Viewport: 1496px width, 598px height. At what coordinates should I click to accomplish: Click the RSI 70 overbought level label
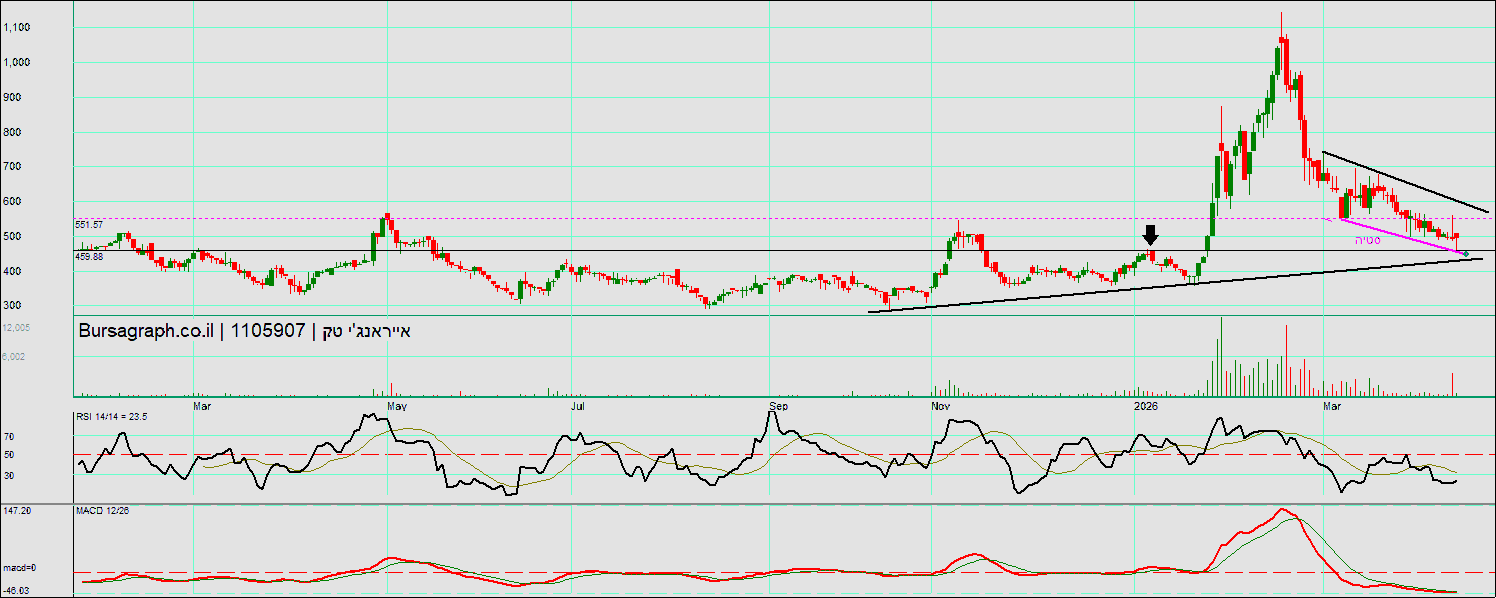tap(9, 437)
